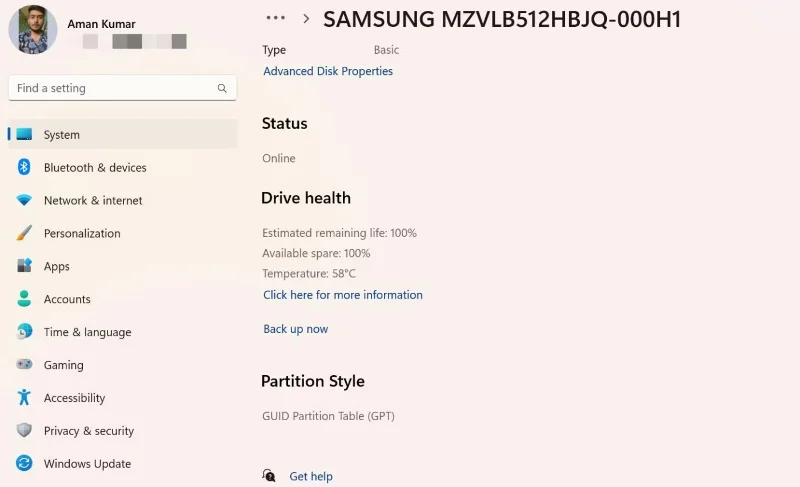Click the Get help headset icon
800x487 pixels.
click(x=269, y=476)
